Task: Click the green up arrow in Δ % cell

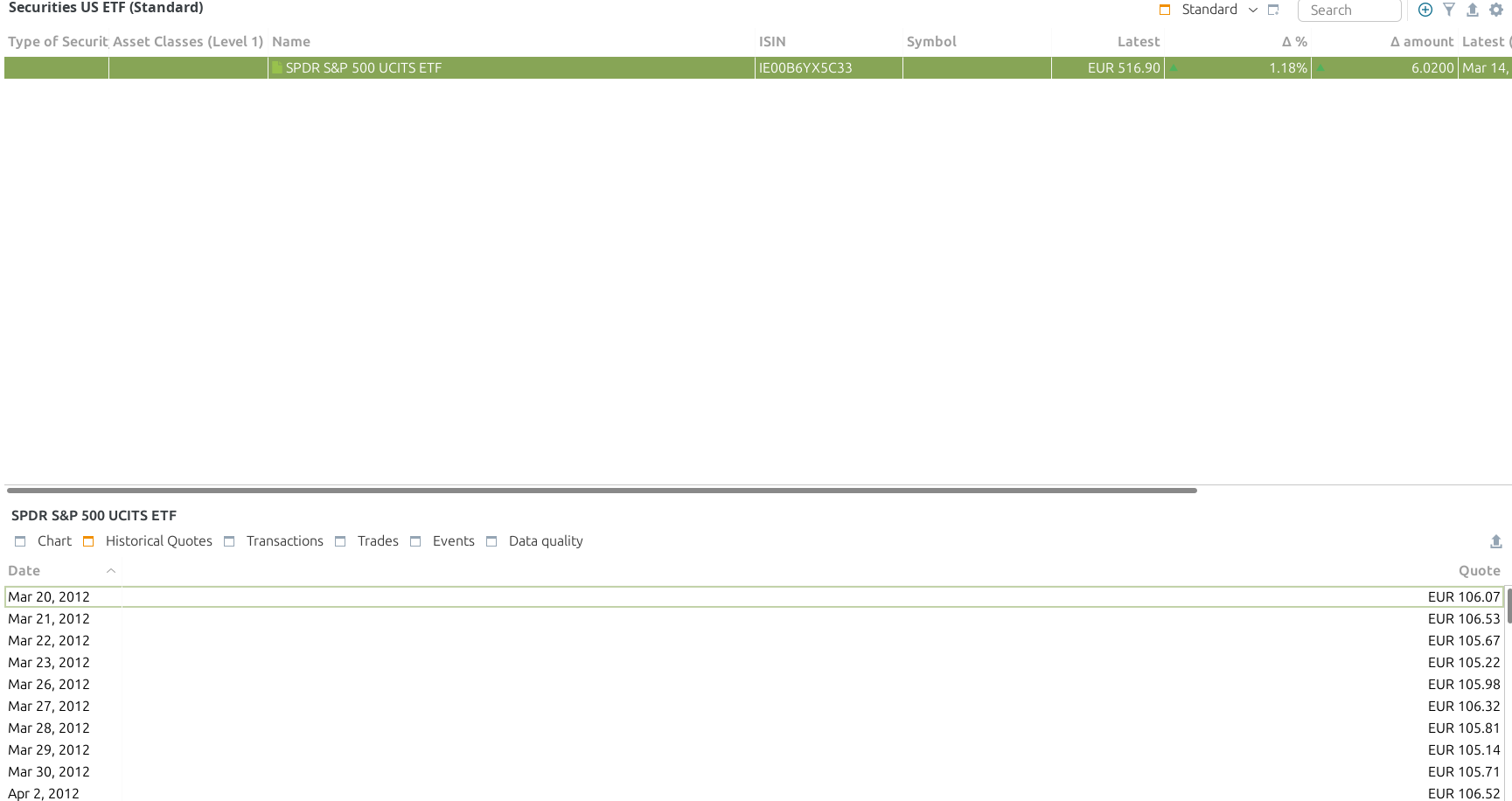Action: (x=1174, y=68)
